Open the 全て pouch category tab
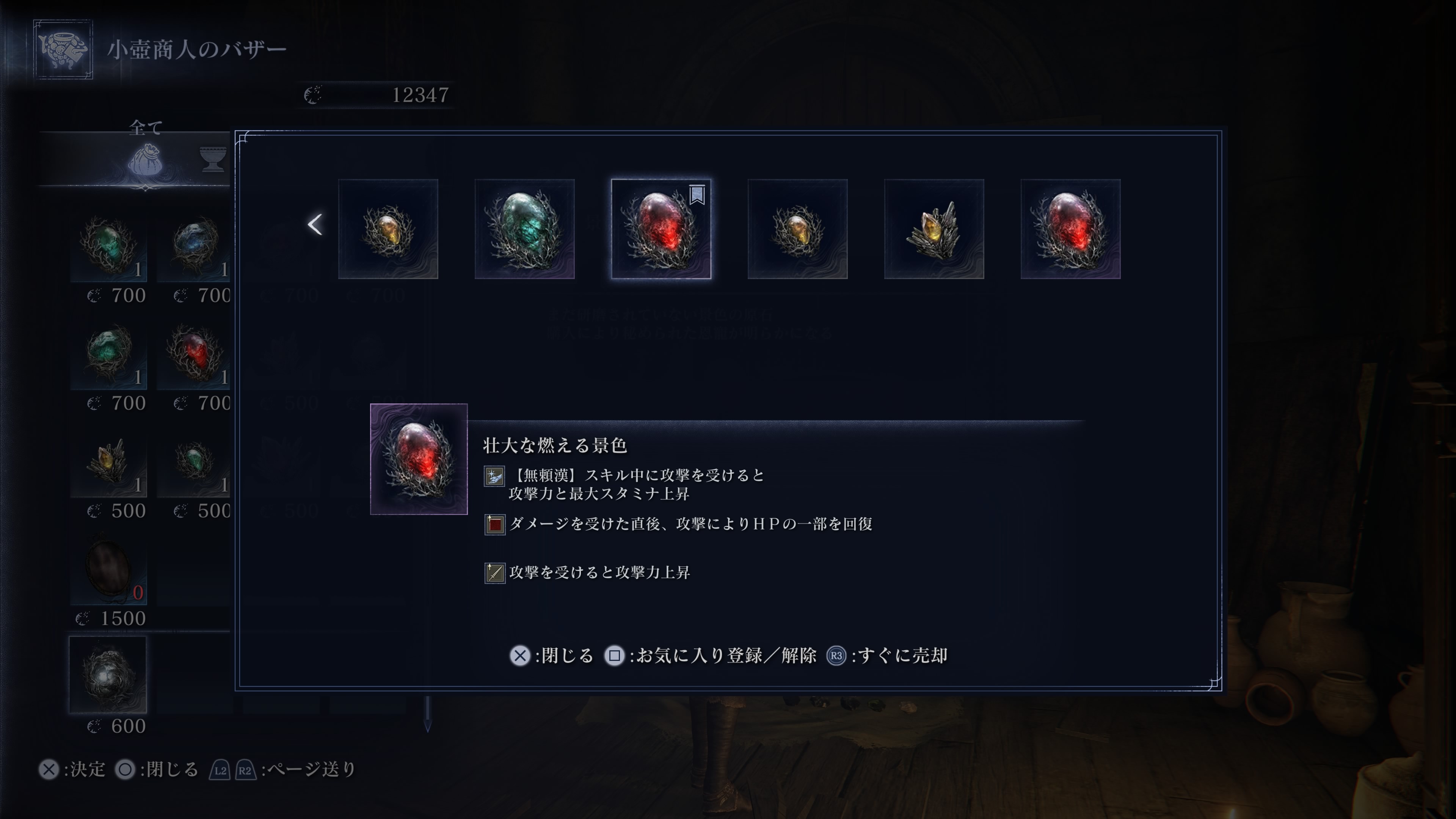This screenshot has height=819, width=1456. pos(145,159)
